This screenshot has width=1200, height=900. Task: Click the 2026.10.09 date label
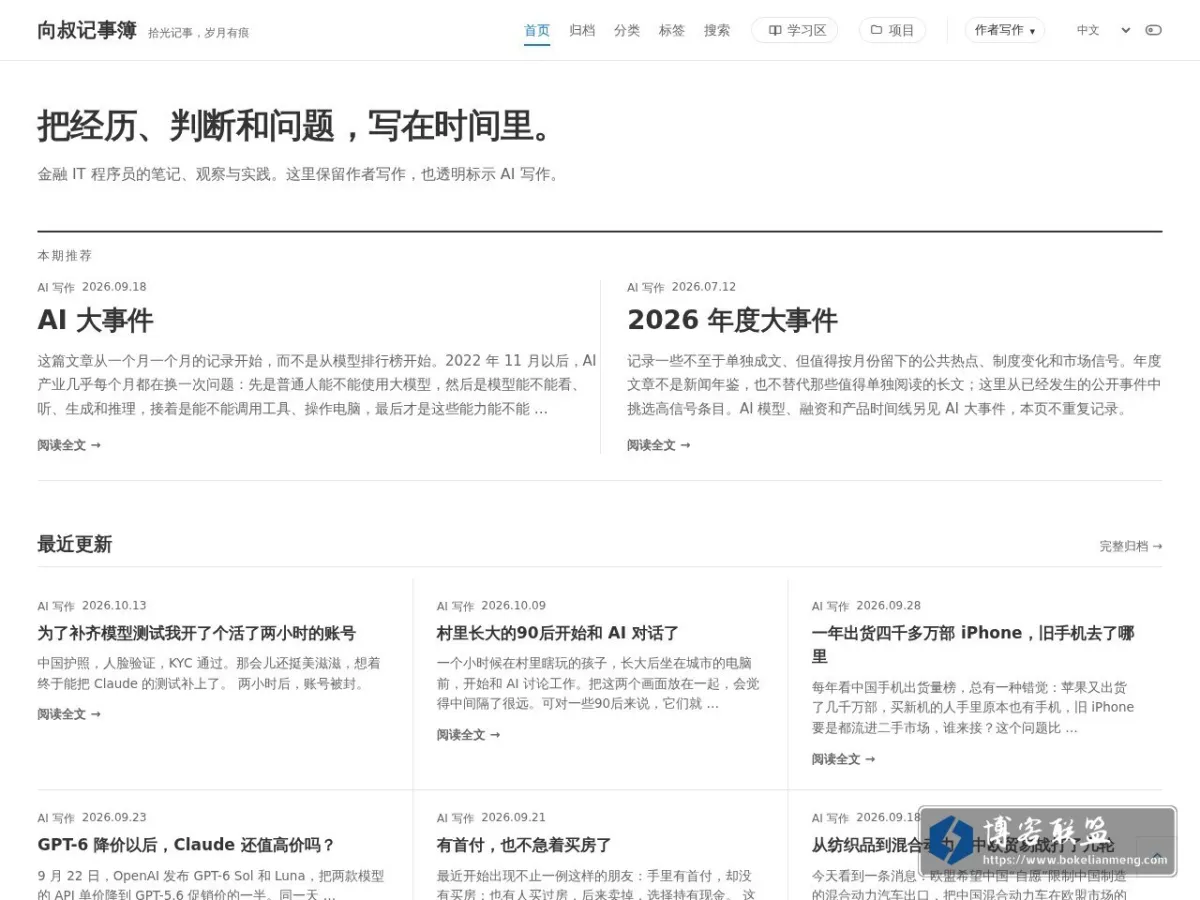pyautogui.click(x=514, y=606)
